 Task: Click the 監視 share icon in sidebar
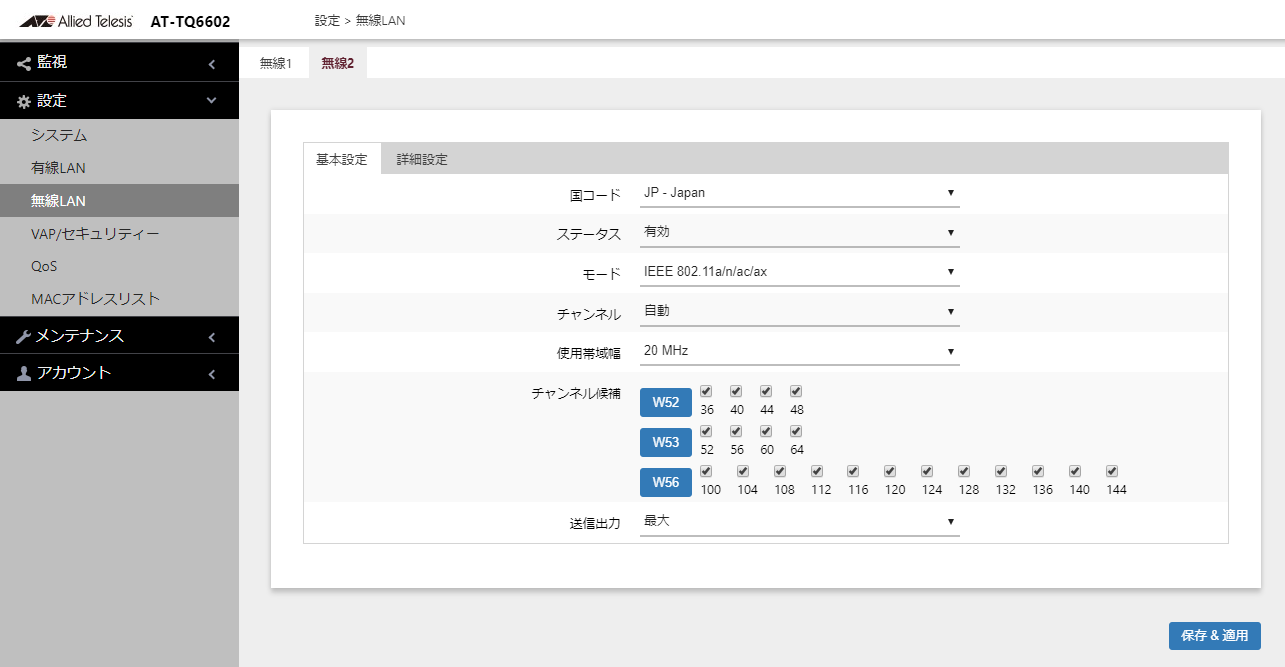pos(24,63)
